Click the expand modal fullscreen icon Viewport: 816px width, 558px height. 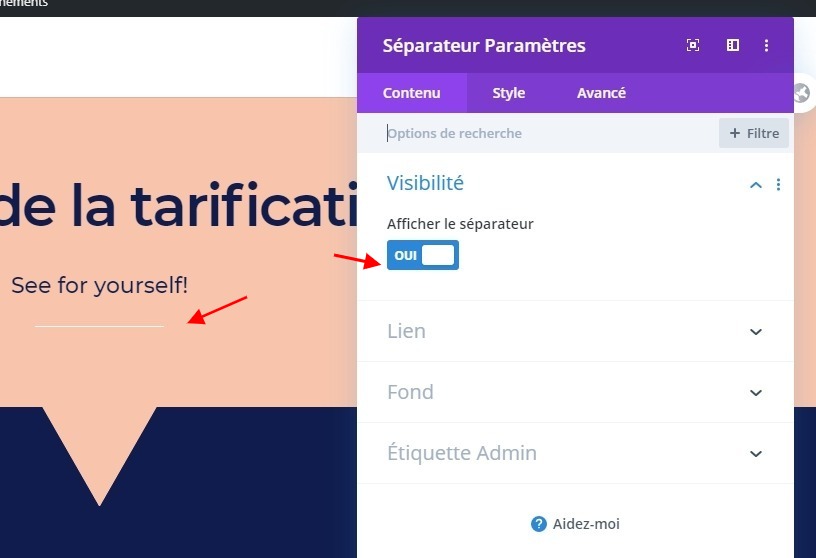click(x=693, y=45)
